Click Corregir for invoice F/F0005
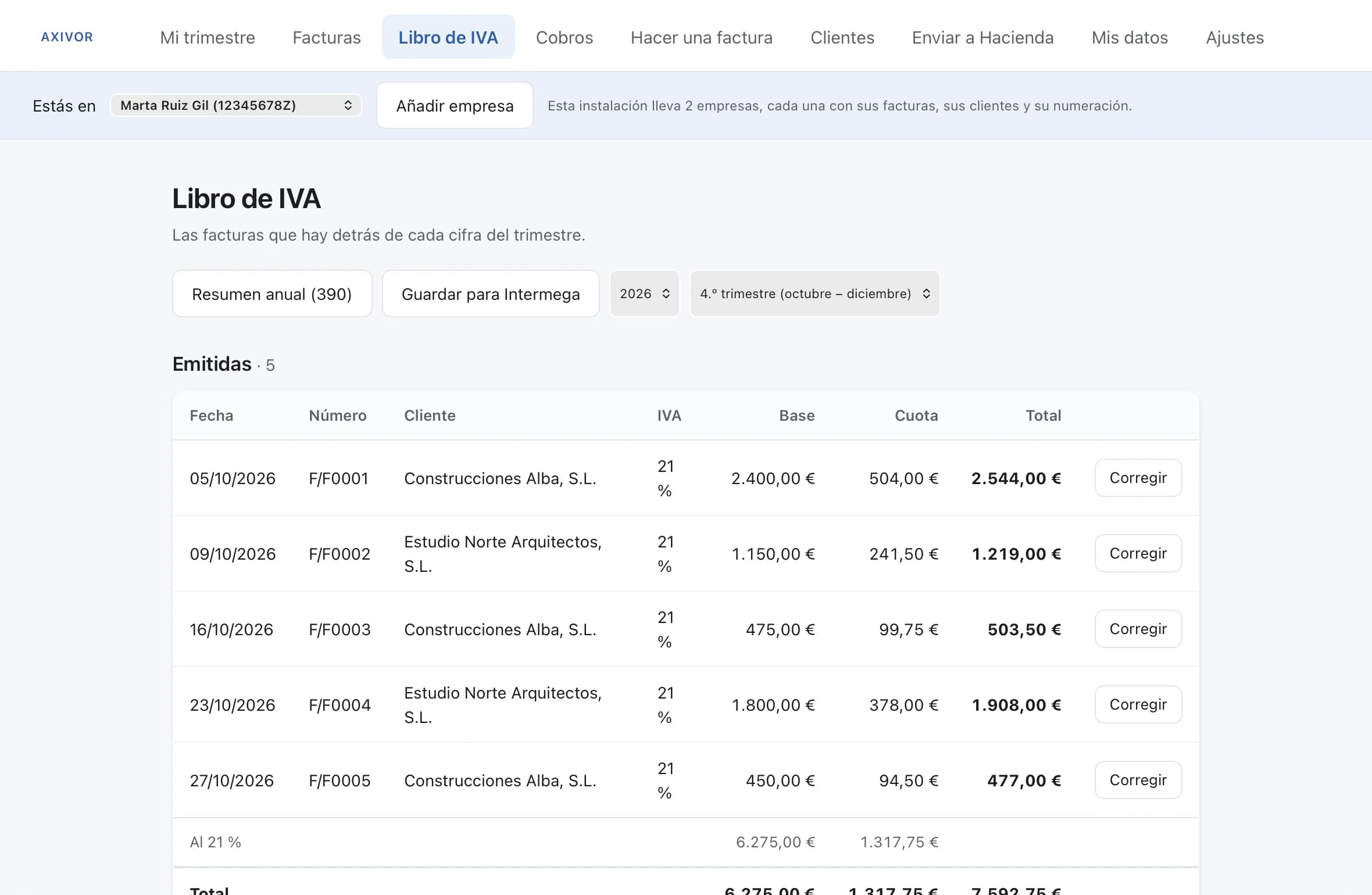The height and width of the screenshot is (895, 1372). (x=1138, y=780)
